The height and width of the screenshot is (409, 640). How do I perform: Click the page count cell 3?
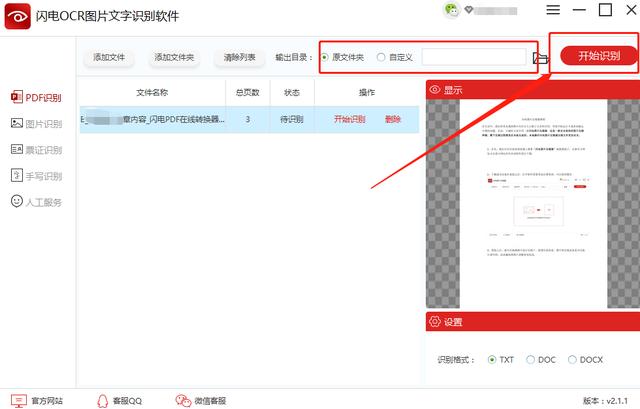(248, 119)
